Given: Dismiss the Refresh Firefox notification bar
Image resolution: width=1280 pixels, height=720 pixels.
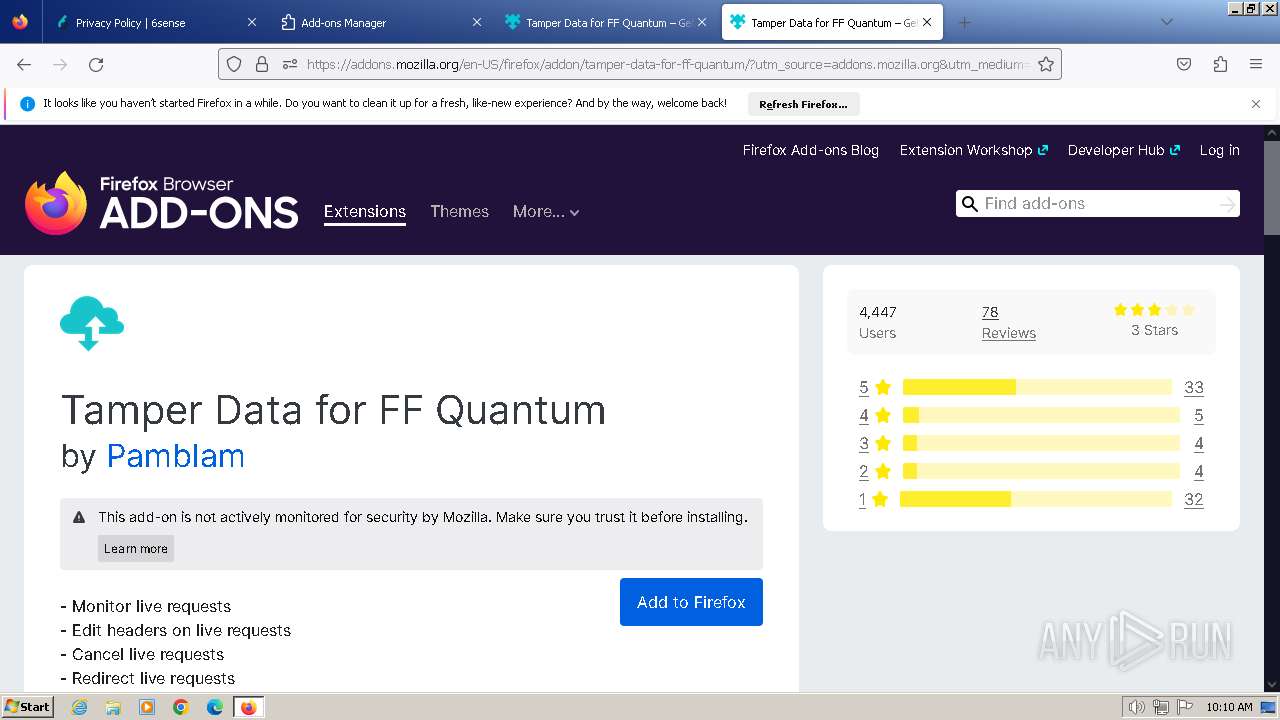Looking at the screenshot, I should click(x=1256, y=104).
